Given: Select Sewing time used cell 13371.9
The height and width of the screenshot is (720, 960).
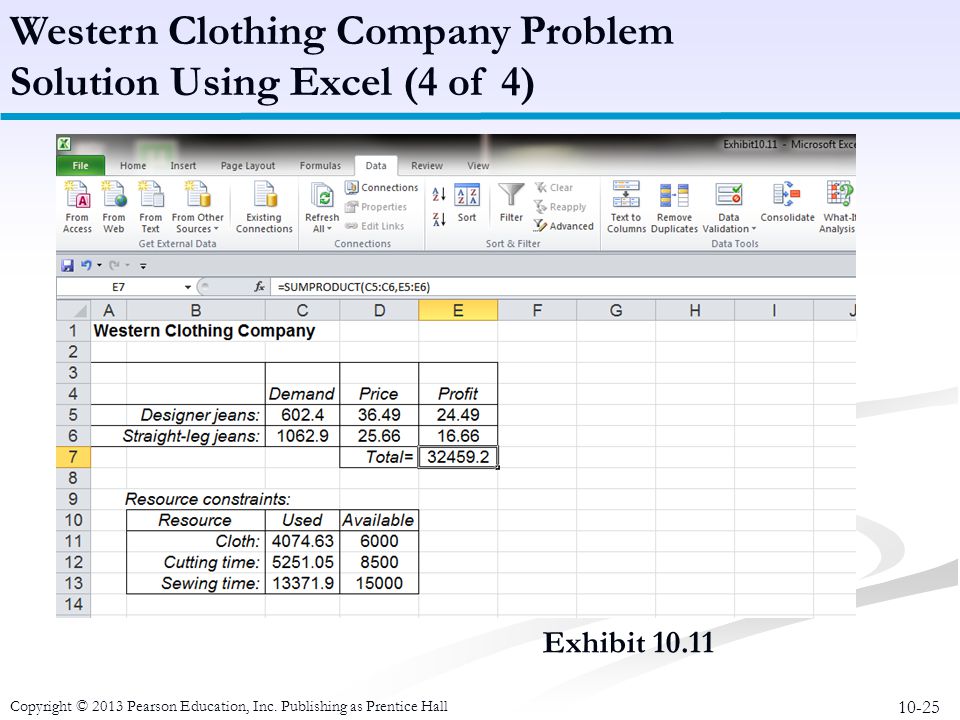Looking at the screenshot, I should click(302, 583).
